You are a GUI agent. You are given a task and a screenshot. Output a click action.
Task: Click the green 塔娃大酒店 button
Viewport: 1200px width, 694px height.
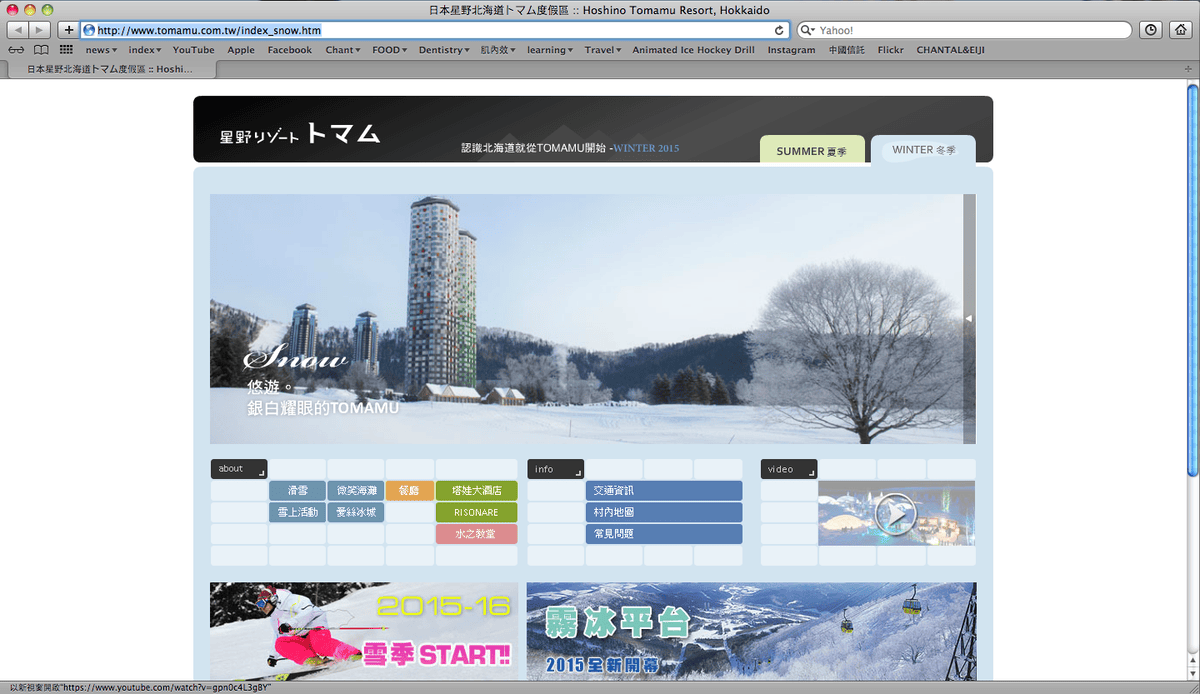point(476,491)
